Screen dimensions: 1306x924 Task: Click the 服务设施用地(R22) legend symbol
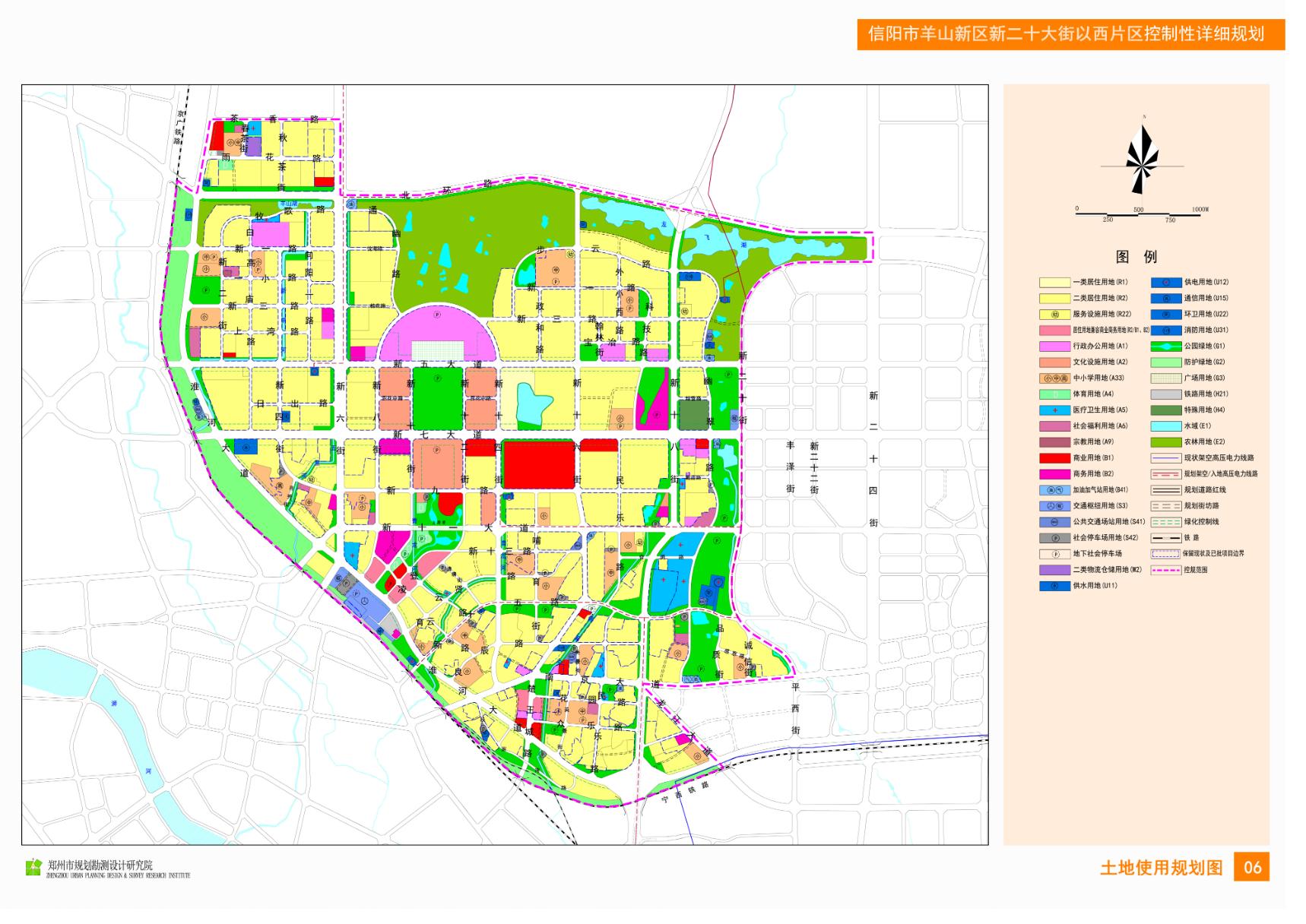coord(1054,314)
